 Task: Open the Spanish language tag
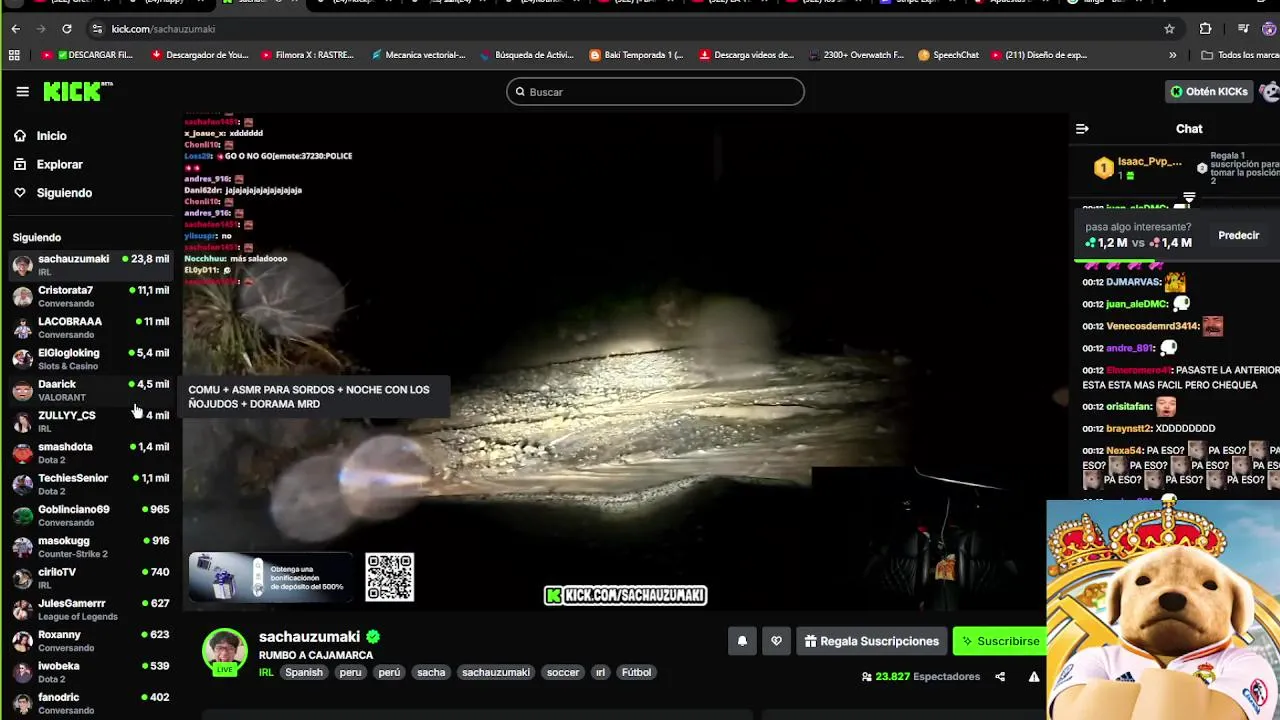(304, 673)
